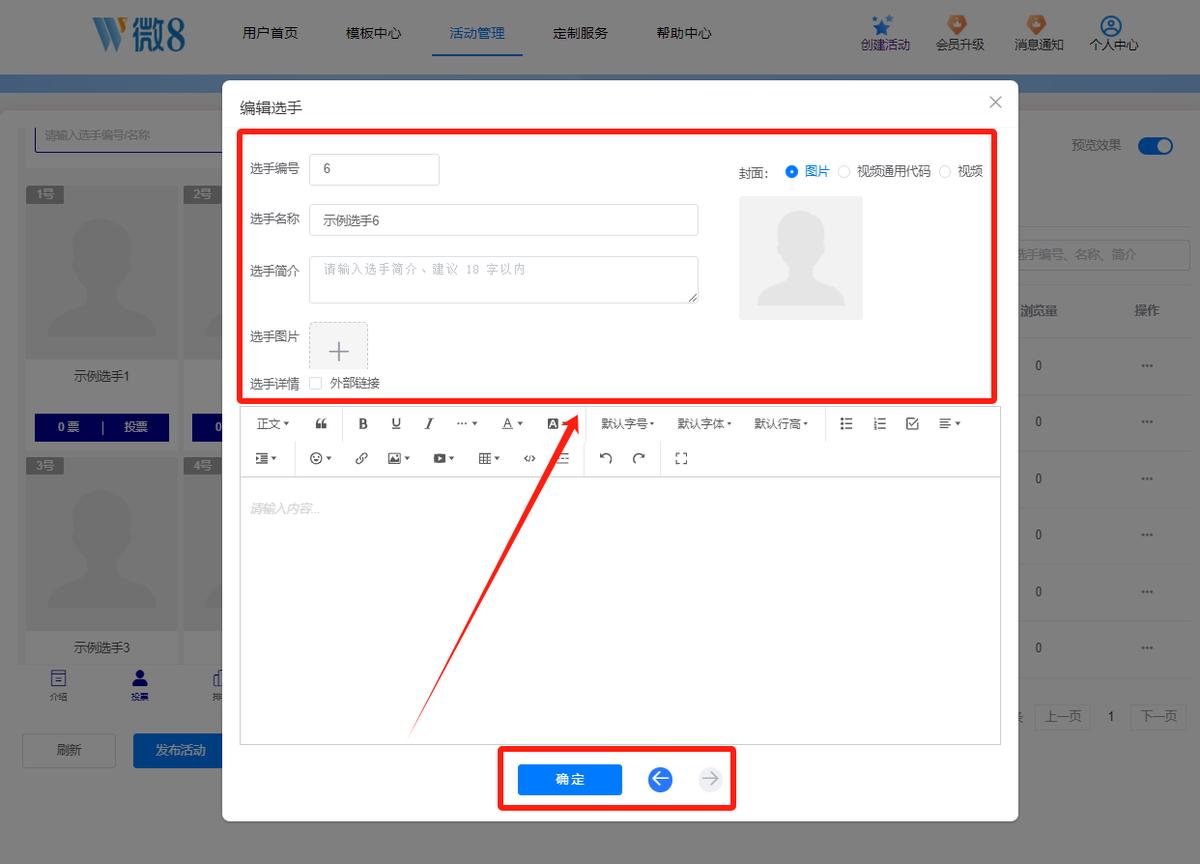Click the 刷新 button
Image resolution: width=1200 pixels, height=864 pixels.
point(69,750)
